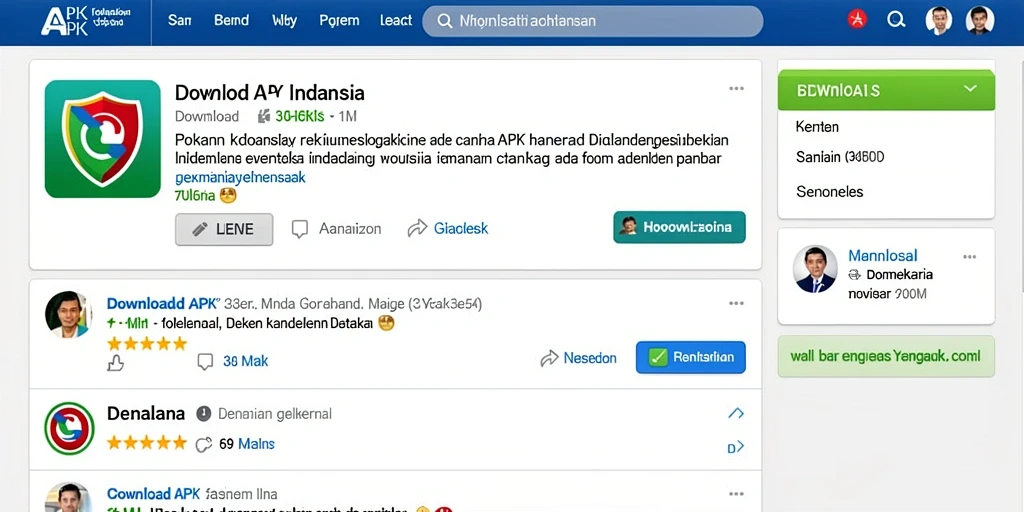Click the five-star rating on Denalana row
1024x512 pixels.
click(147, 443)
